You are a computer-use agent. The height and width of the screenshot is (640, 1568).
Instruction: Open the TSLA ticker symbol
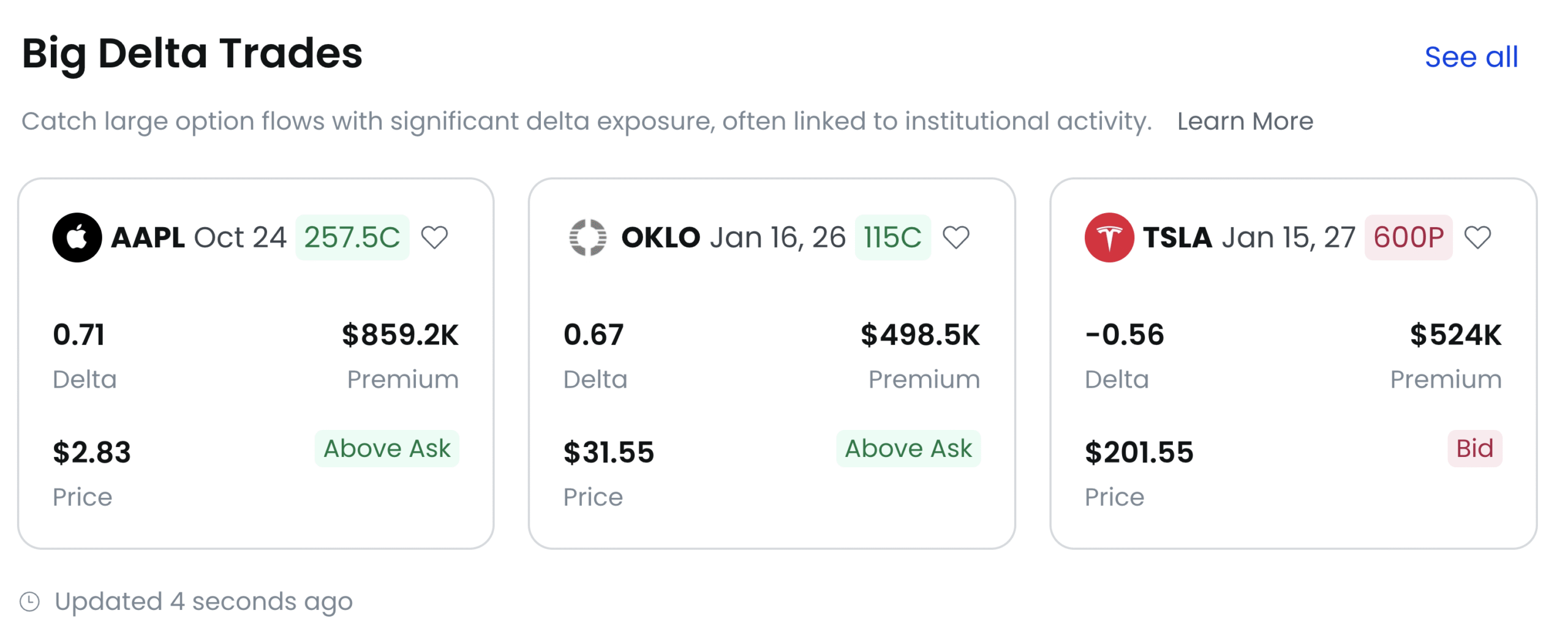(x=1177, y=238)
